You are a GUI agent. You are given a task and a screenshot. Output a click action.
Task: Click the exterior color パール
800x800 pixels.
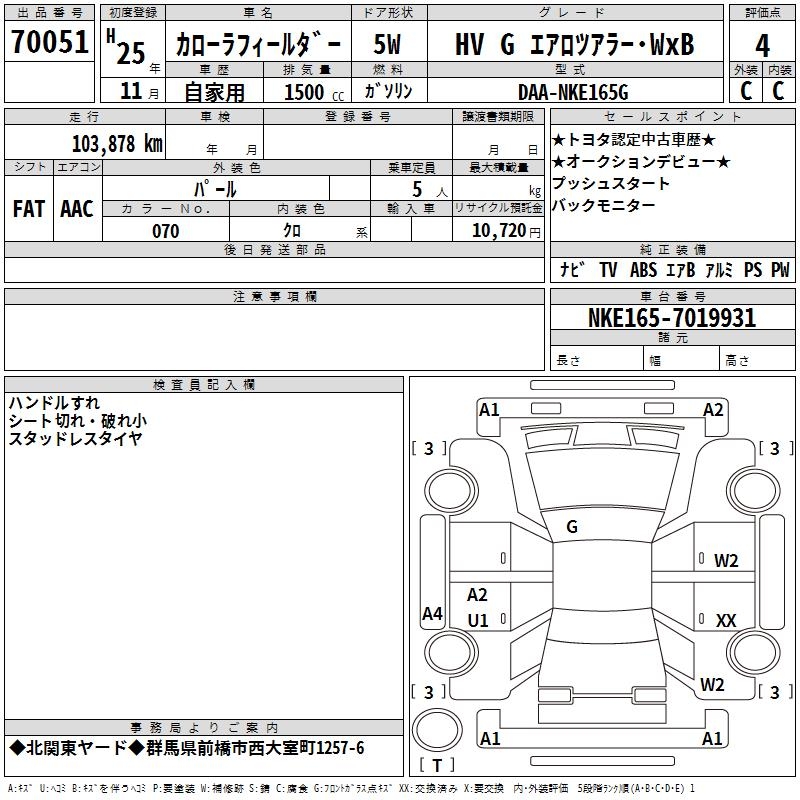click(x=215, y=189)
